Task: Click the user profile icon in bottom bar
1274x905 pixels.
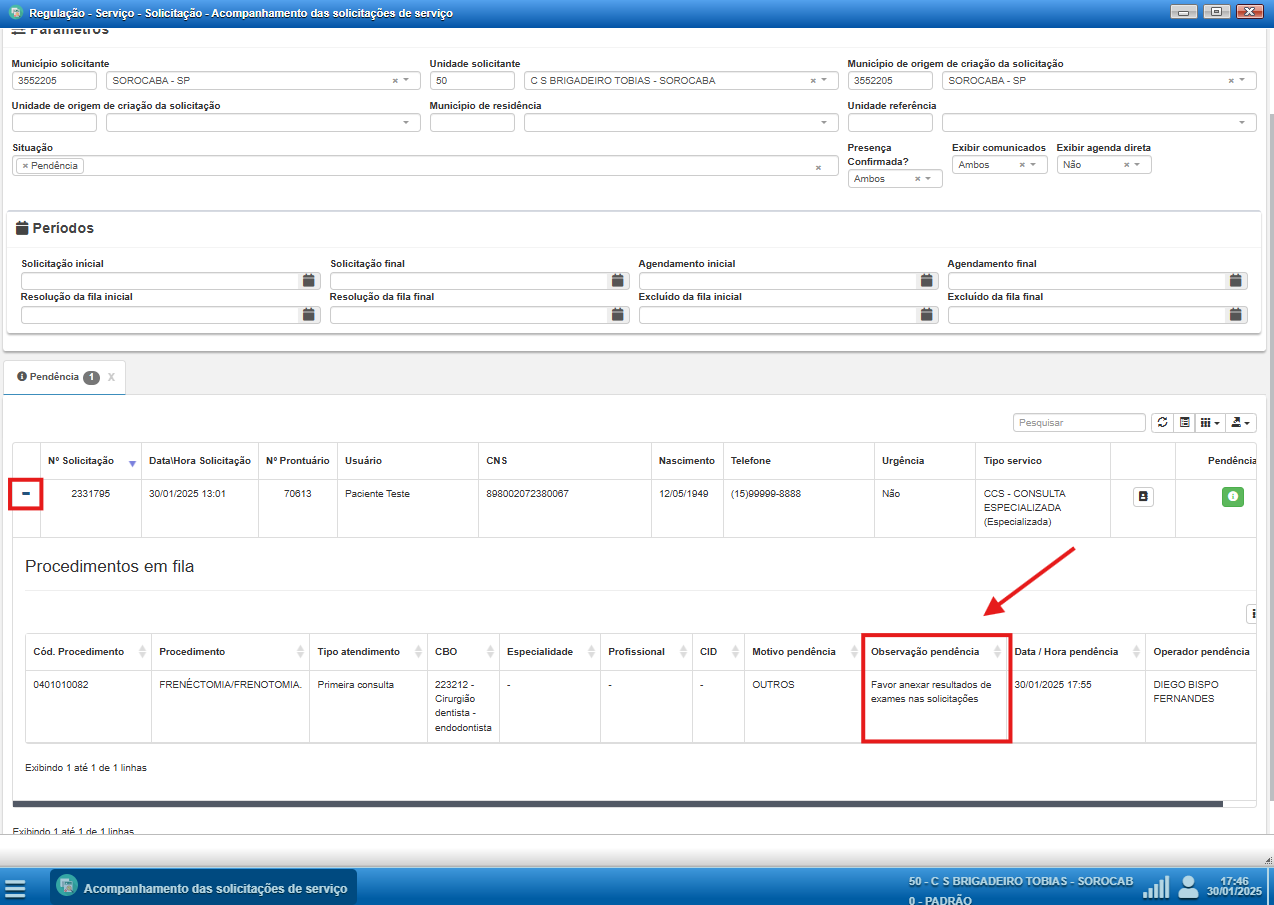Action: pyautogui.click(x=1188, y=887)
